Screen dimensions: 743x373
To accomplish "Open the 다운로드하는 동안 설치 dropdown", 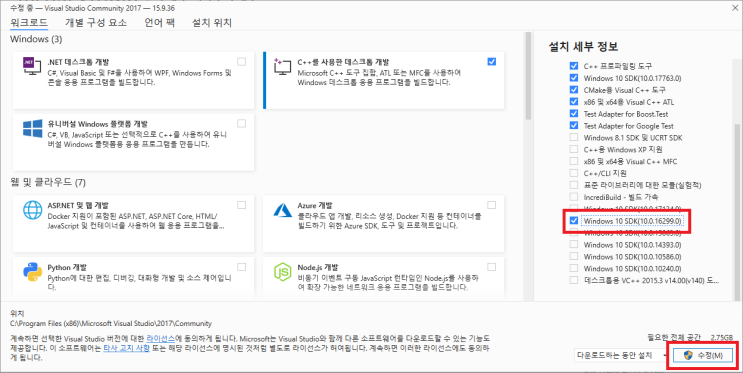I will coord(620,355).
